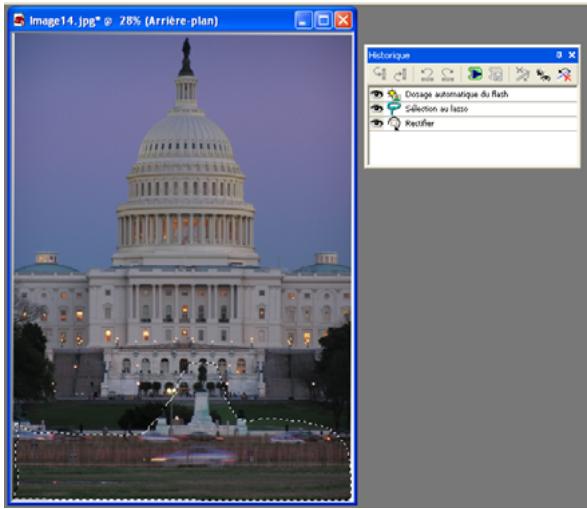The height and width of the screenshot is (509, 587).
Task: Select the lasso icon of Sélection au lasso row
Action: click(393, 109)
